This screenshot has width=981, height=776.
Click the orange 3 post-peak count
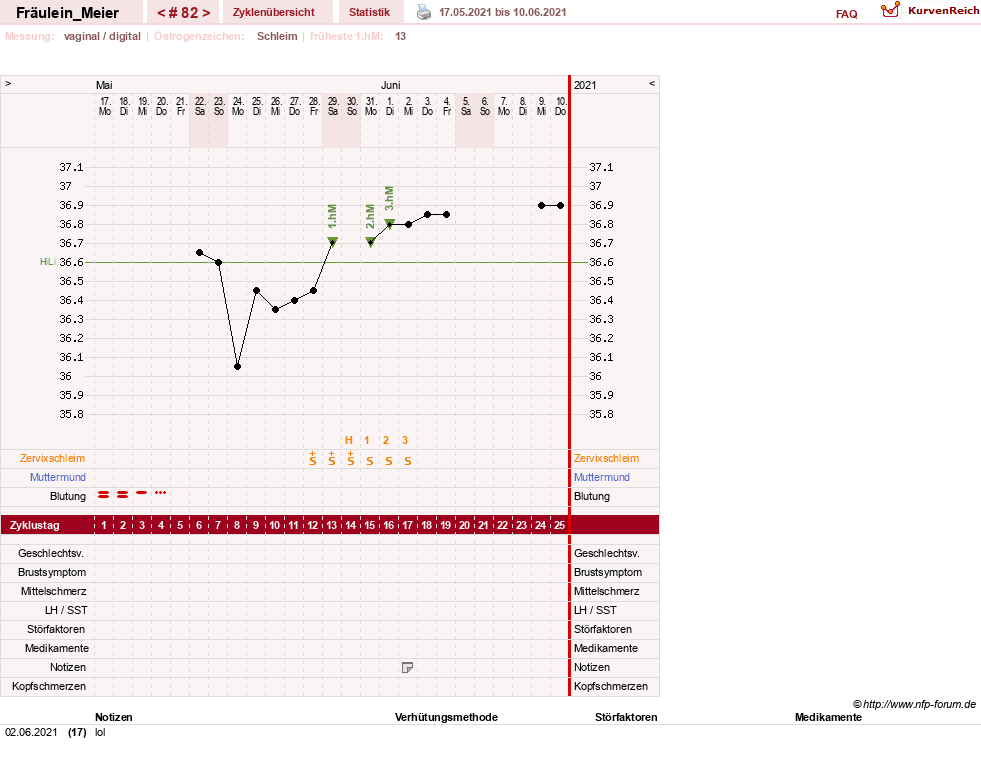[x=405, y=440]
